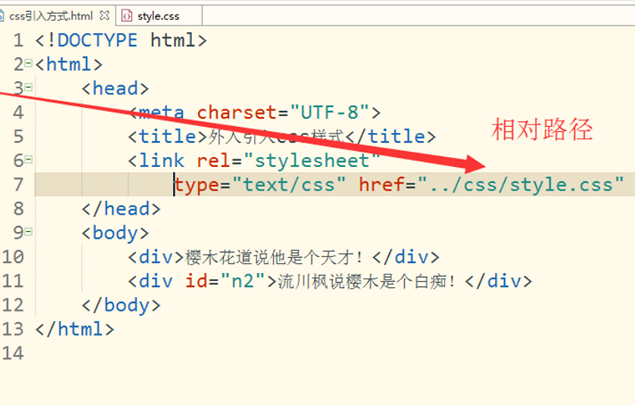Place cursor in the DOCTYPE html declaration
The height and width of the screenshot is (405, 635).
tap(121, 40)
